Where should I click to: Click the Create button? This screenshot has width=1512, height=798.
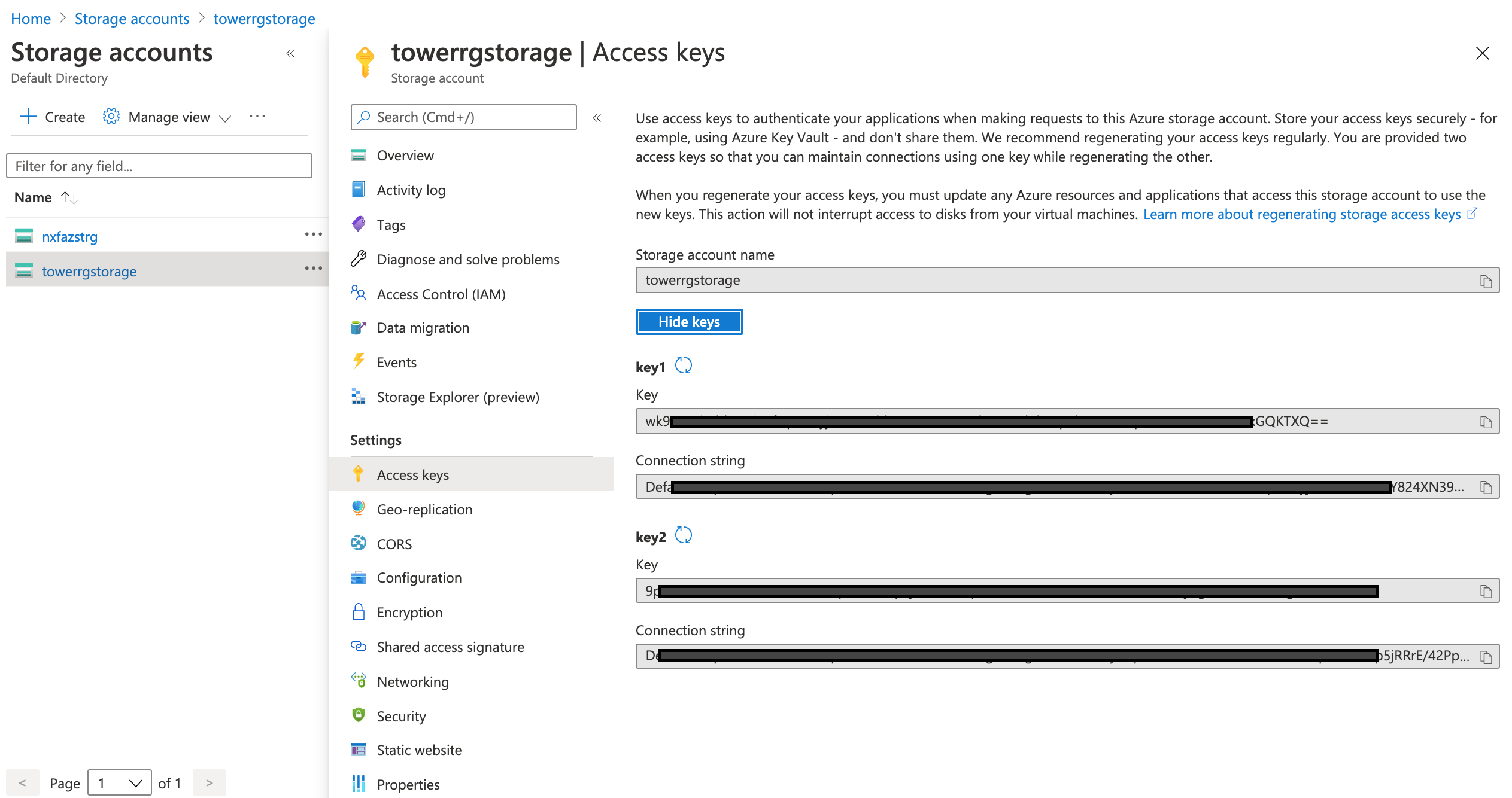pos(53,117)
